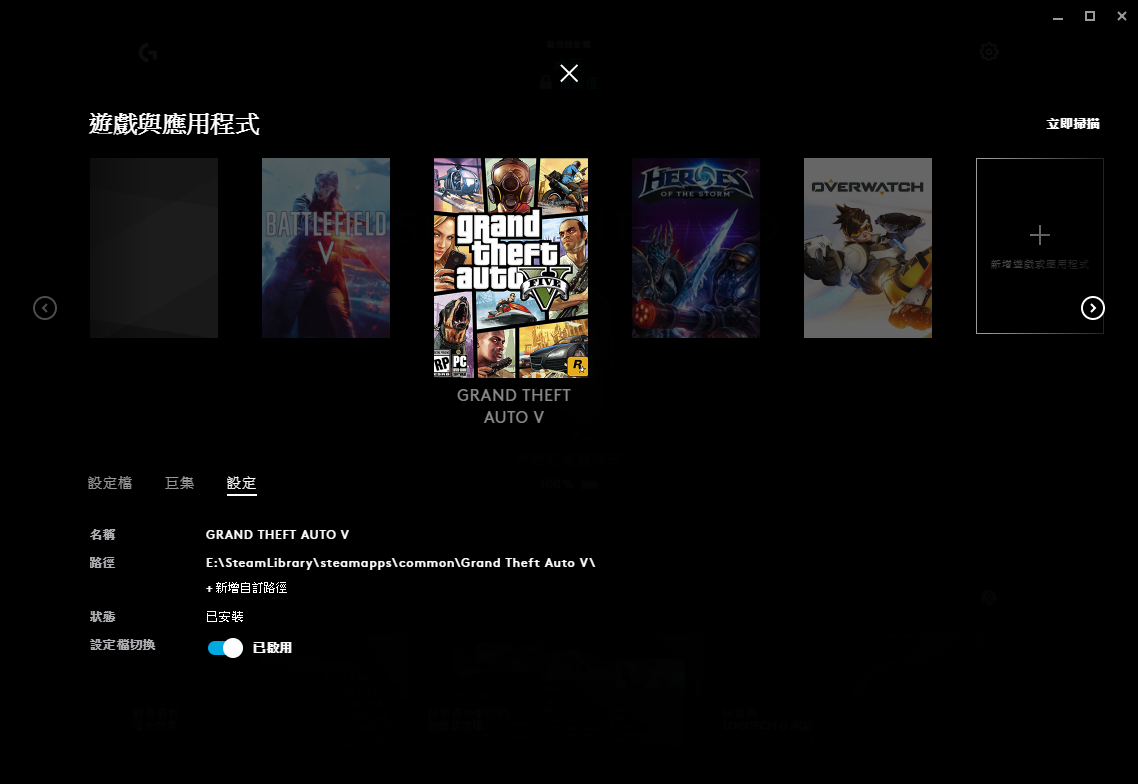This screenshot has height=784, width=1138.
Task: Click the 狀態 status field label
Action: point(102,616)
